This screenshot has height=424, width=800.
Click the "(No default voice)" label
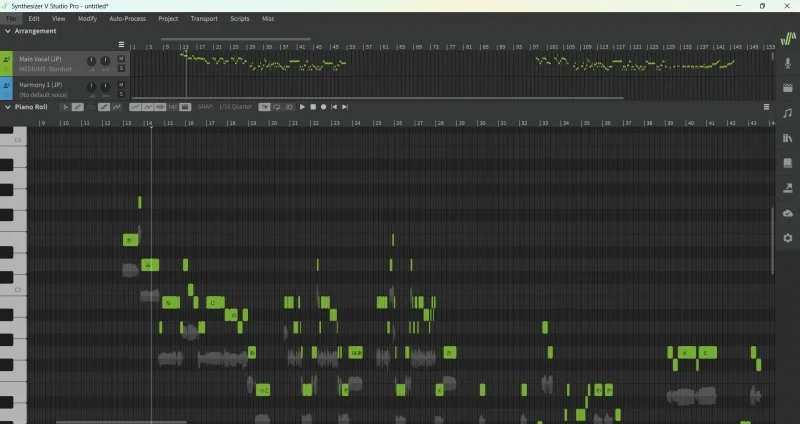(x=43, y=95)
